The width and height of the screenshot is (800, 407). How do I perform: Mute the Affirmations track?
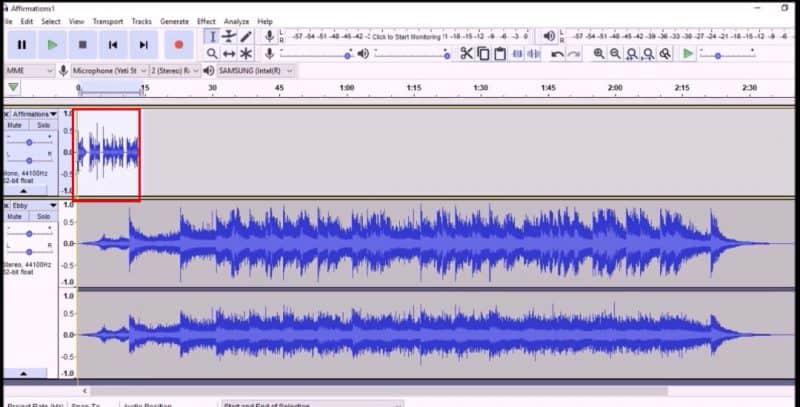15,126
